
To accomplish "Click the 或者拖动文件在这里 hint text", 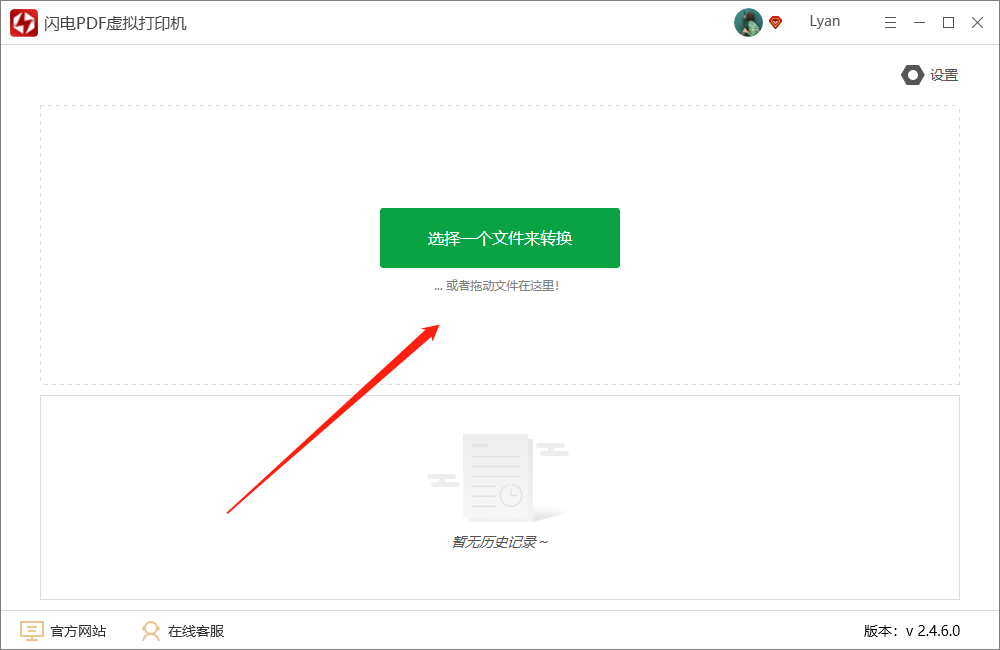I will [497, 286].
